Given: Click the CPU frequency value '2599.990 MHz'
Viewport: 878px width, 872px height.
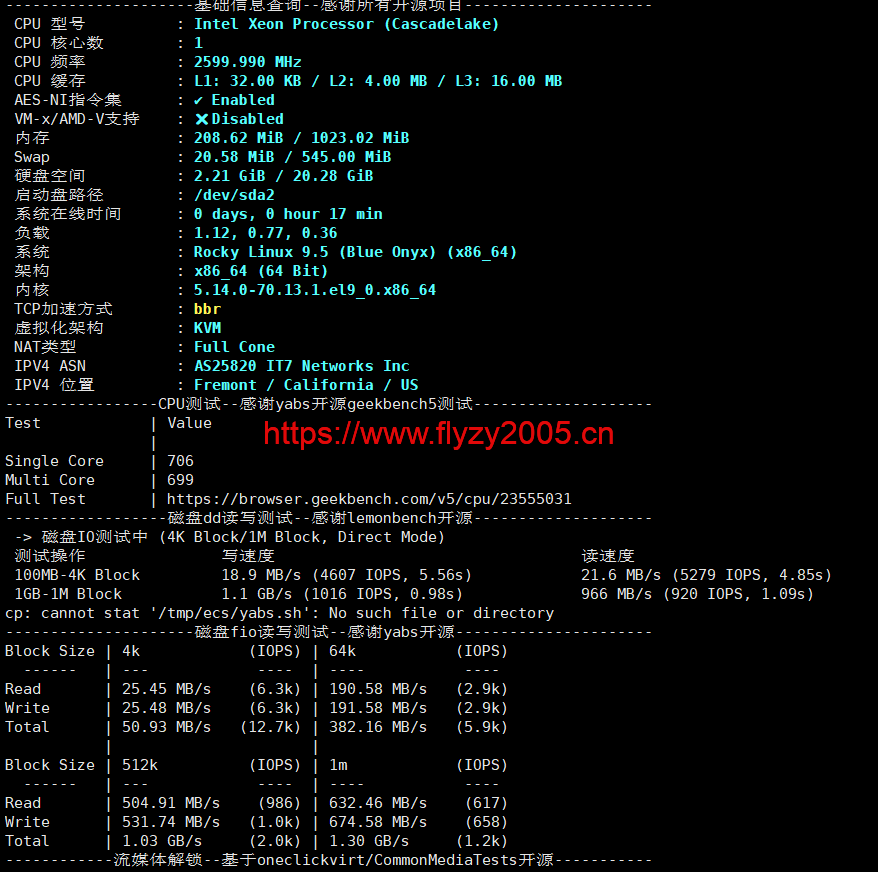Looking at the screenshot, I should pyautogui.click(x=247, y=62).
